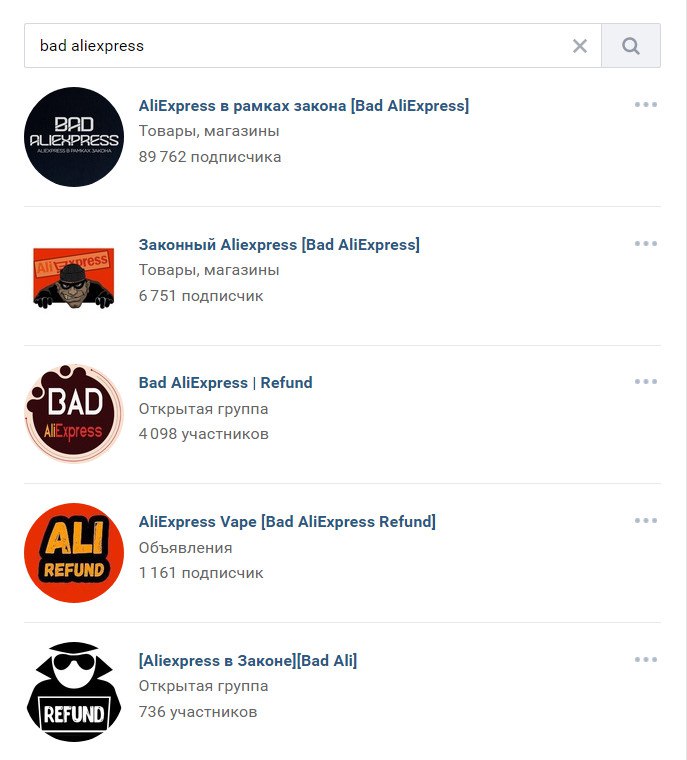Viewport: 687px width, 760px height.
Task: Open 'AliExpress Vape [Bad AliExpress Refund]' link
Action: click(287, 521)
